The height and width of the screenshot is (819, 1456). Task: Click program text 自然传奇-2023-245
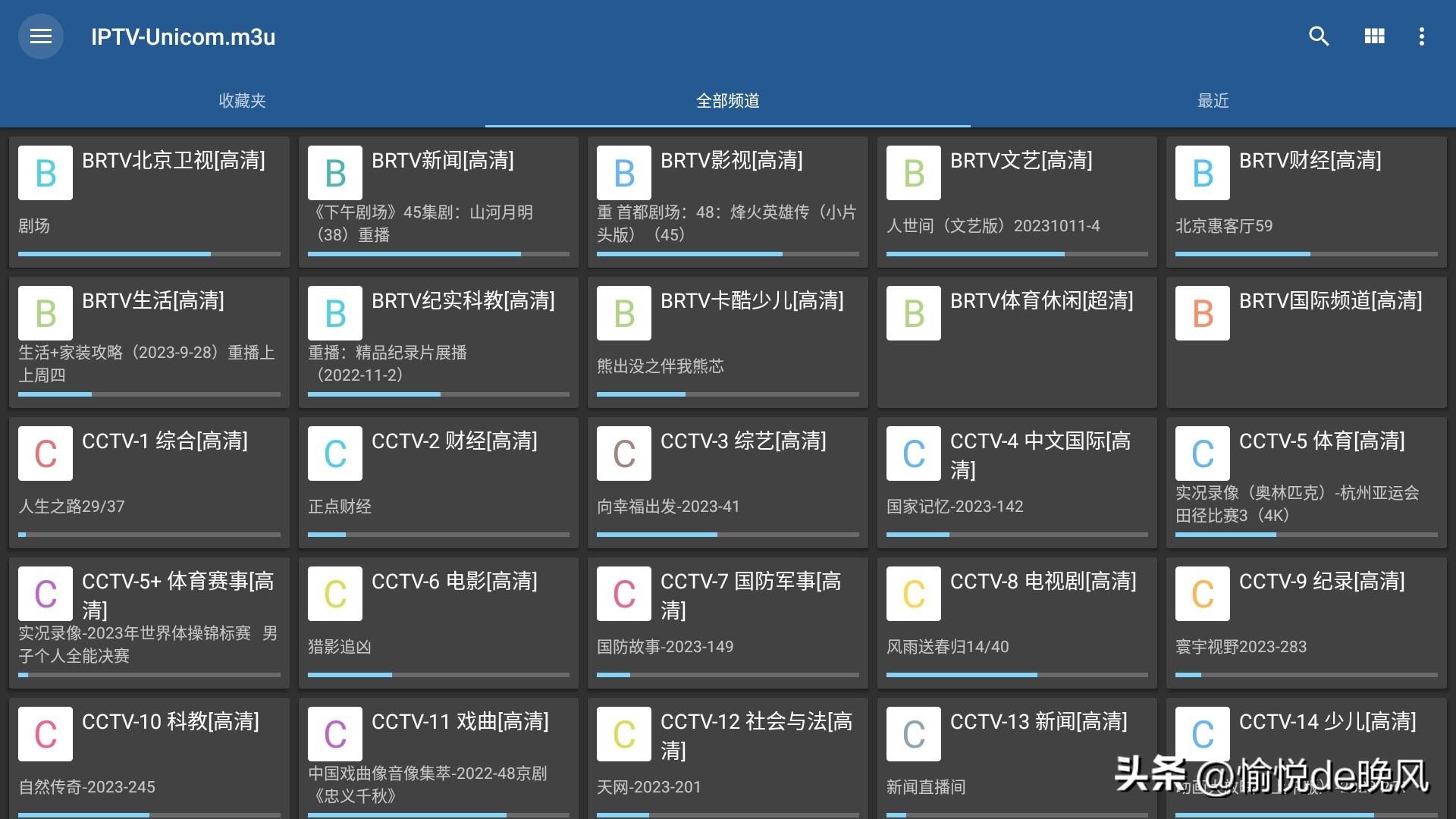coord(87,787)
